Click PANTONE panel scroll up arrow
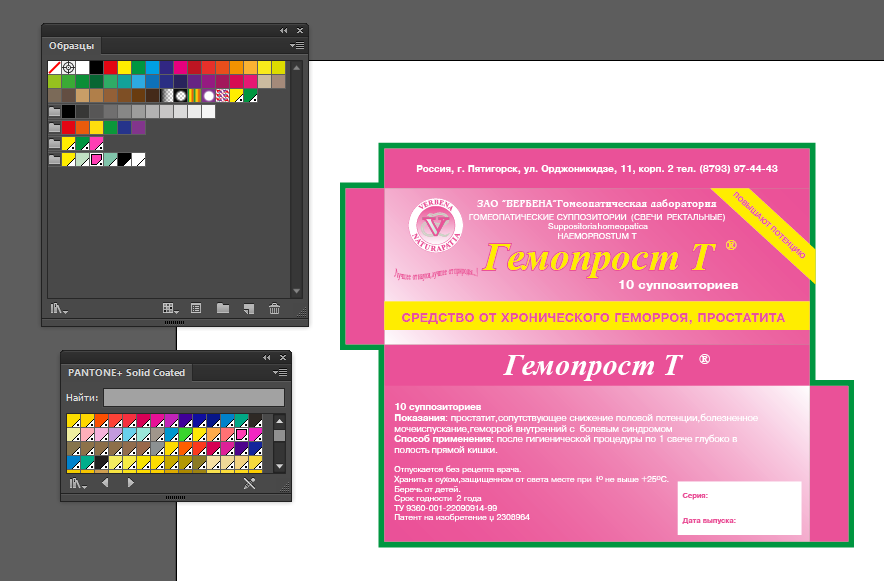 click(279, 421)
